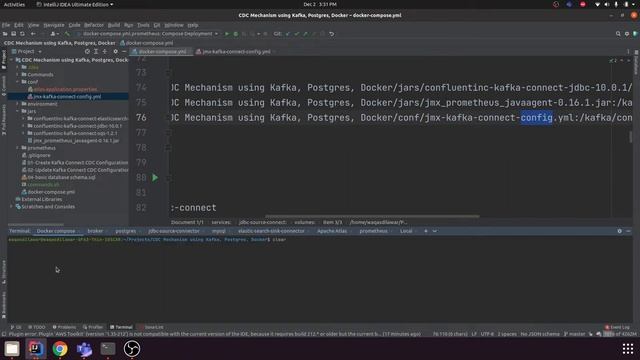
Task: Expand the prometheus folder
Action: 18,148
